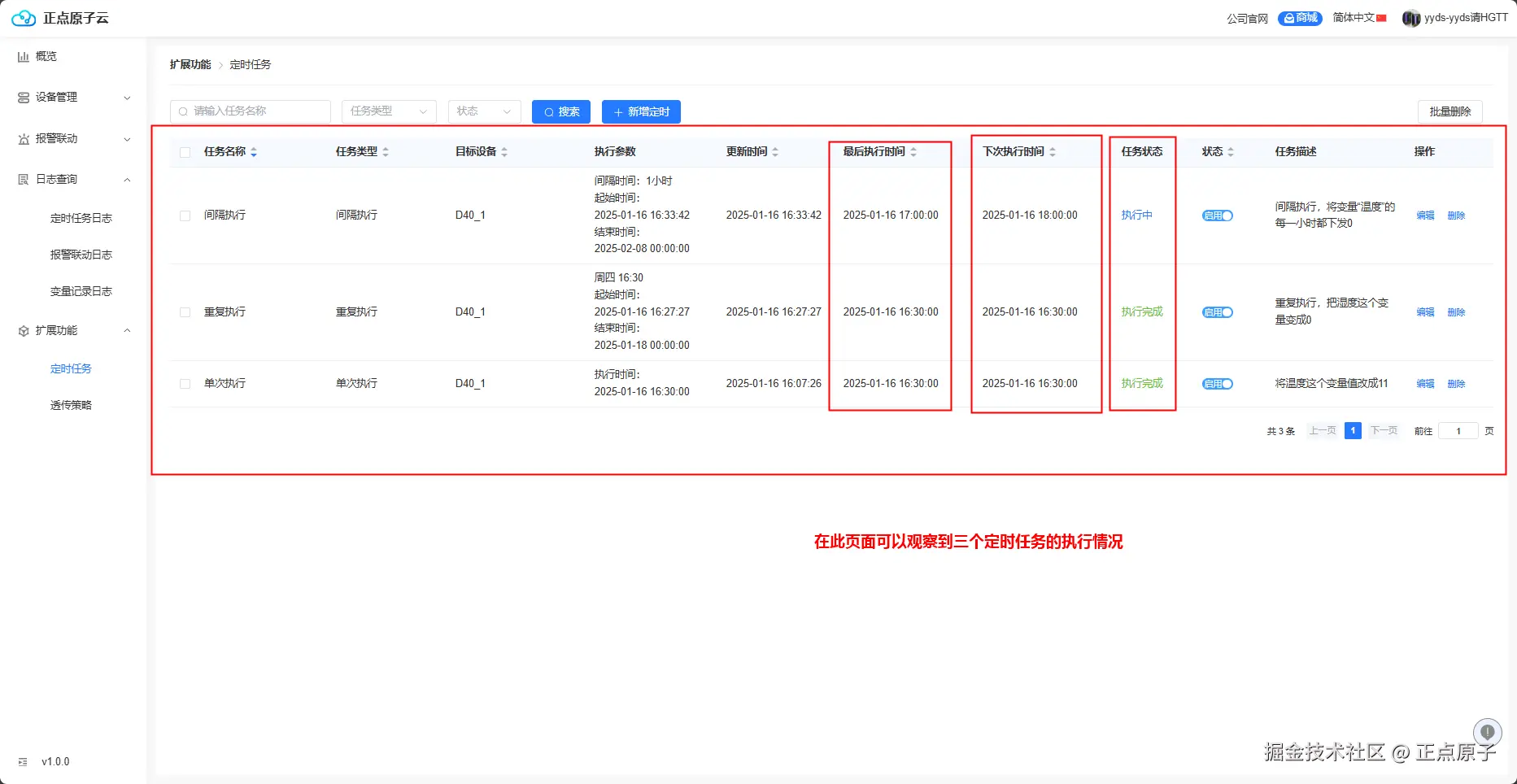The width and height of the screenshot is (1517, 784).
Task: Toggle the 启用 switch for 单次执行 task
Action: pos(1218,384)
